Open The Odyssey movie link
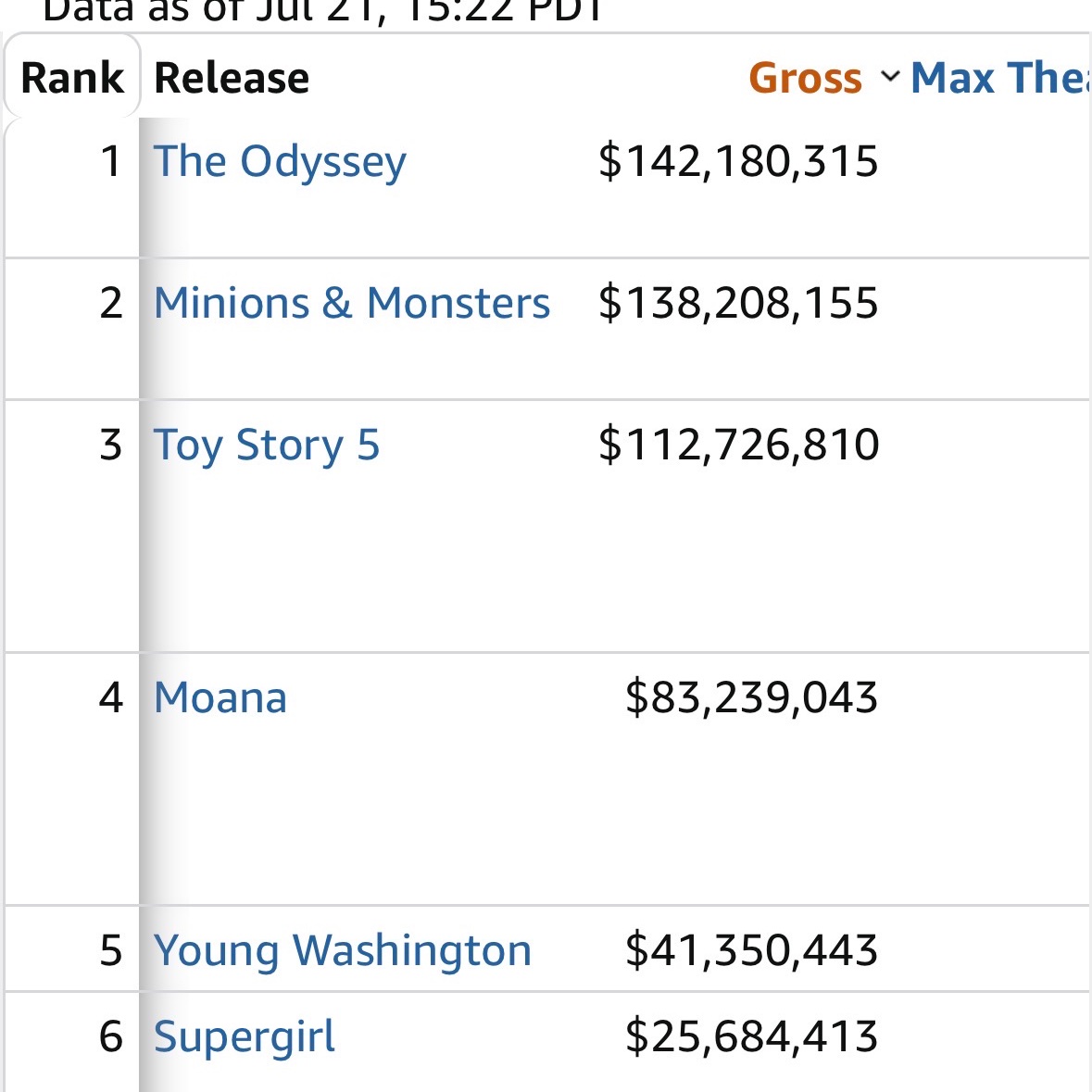The height and width of the screenshot is (1092, 1092). pyautogui.click(x=280, y=162)
